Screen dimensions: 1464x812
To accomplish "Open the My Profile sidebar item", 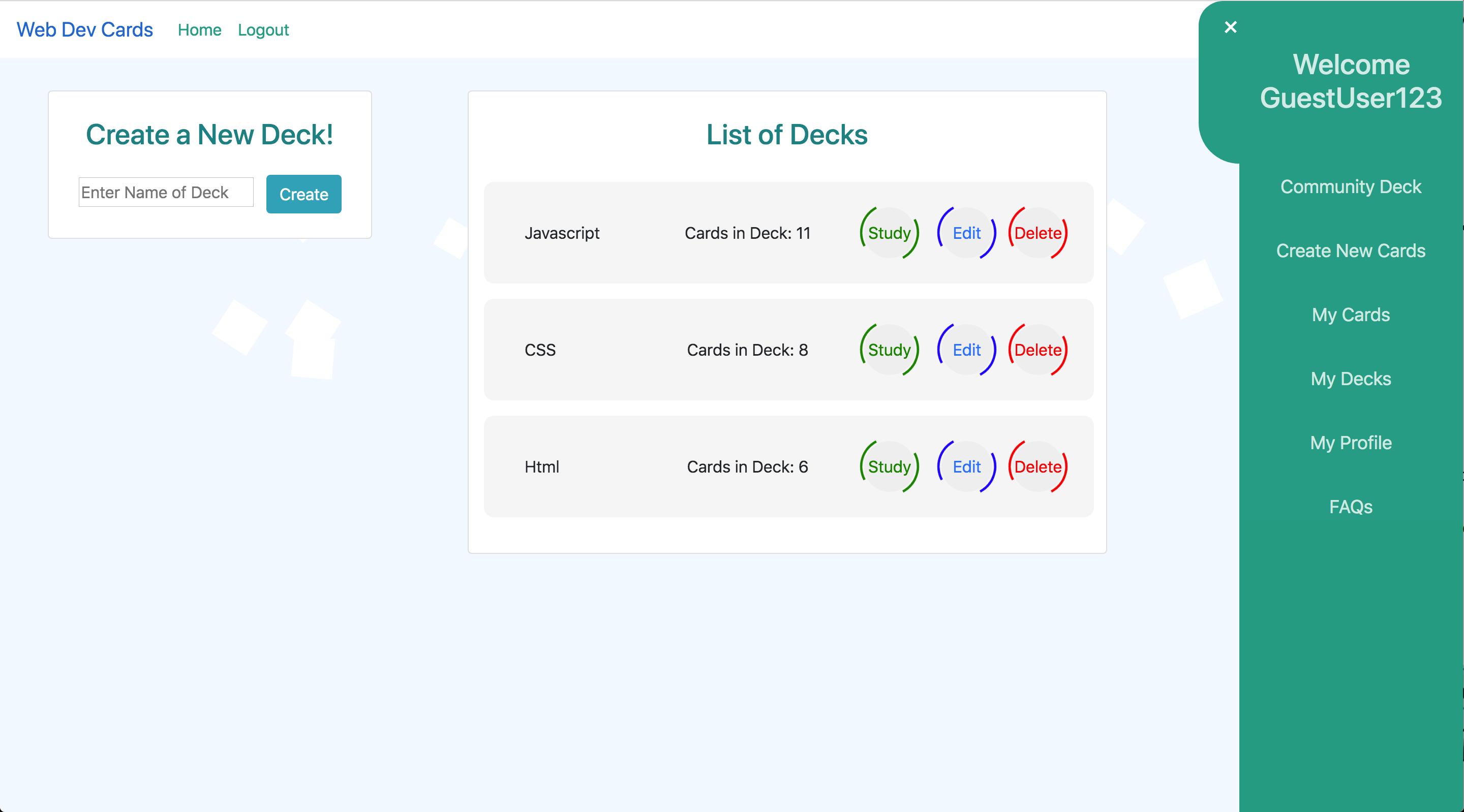I will tap(1350, 443).
